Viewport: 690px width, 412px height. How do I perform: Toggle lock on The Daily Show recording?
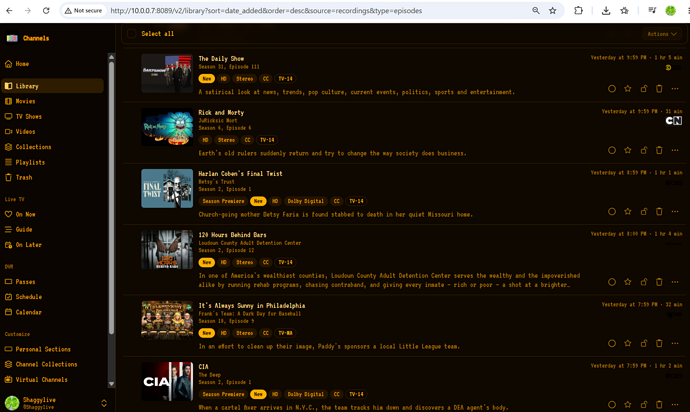coord(643,89)
